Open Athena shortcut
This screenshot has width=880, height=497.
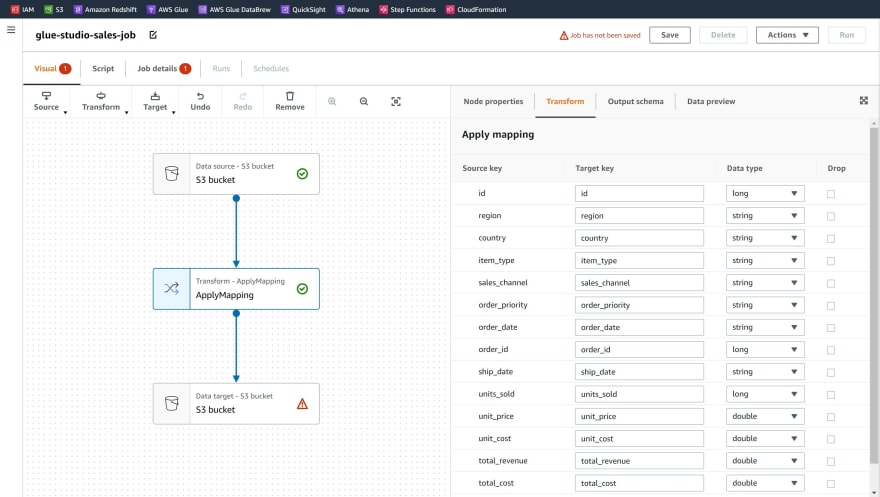[x=352, y=9]
